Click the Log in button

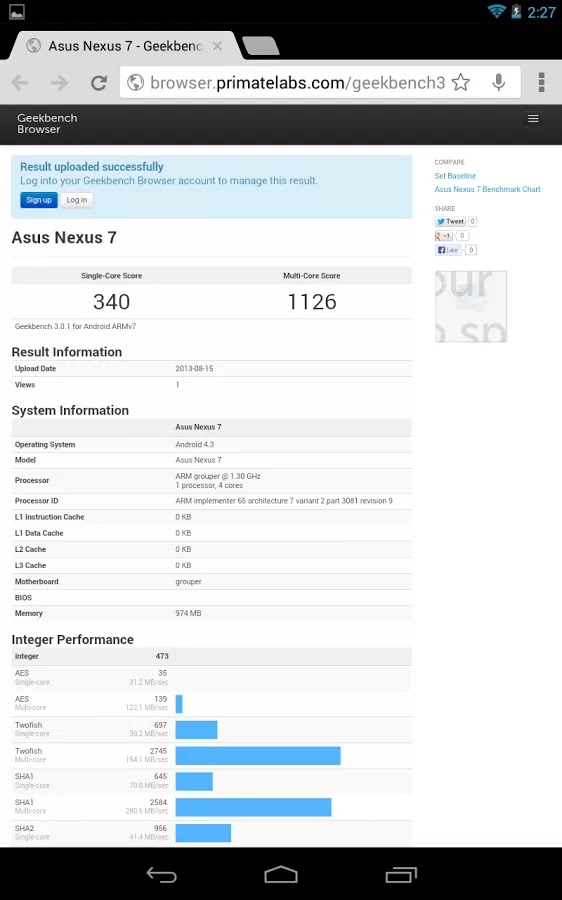point(77,200)
